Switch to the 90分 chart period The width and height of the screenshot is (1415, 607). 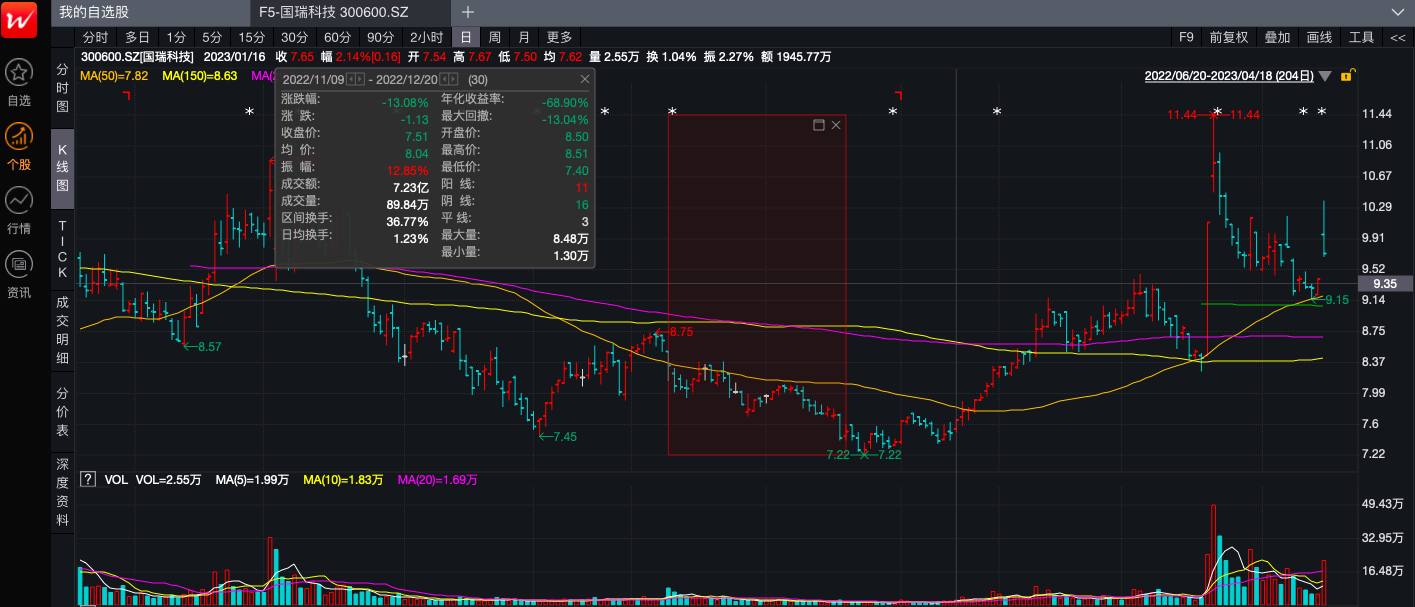tap(381, 37)
